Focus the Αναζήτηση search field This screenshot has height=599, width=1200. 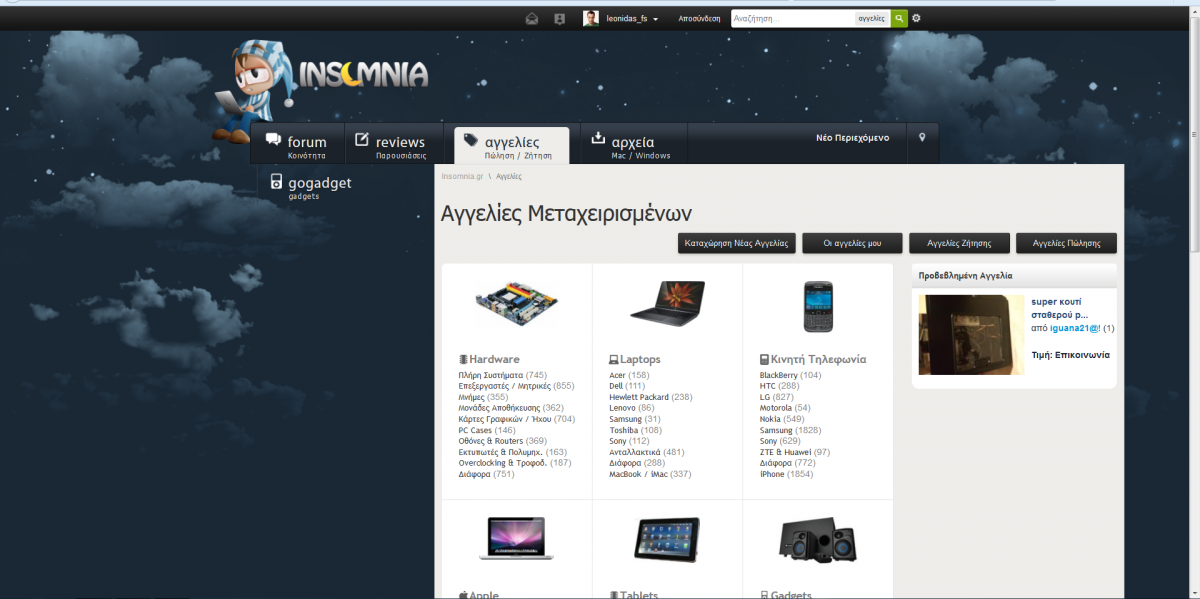pos(792,18)
